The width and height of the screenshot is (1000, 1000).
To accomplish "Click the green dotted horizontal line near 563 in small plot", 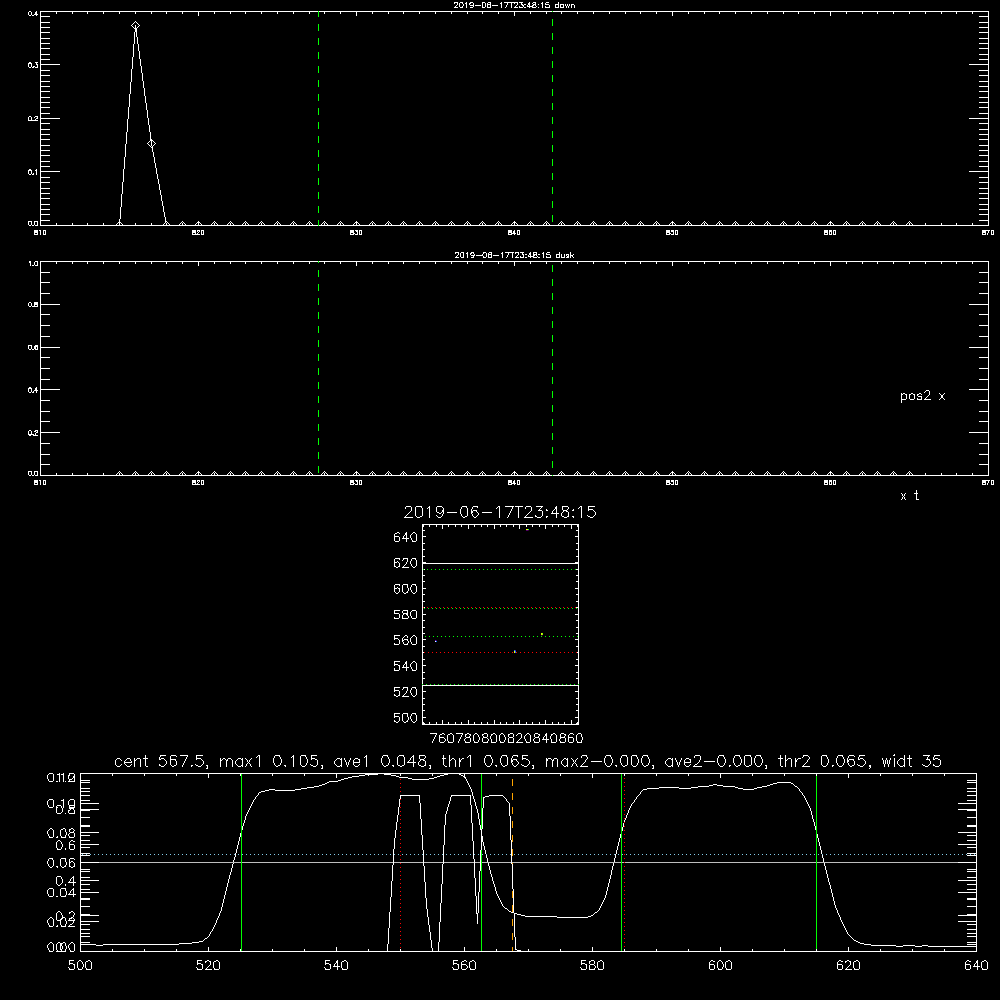I will pyautogui.click(x=500, y=636).
